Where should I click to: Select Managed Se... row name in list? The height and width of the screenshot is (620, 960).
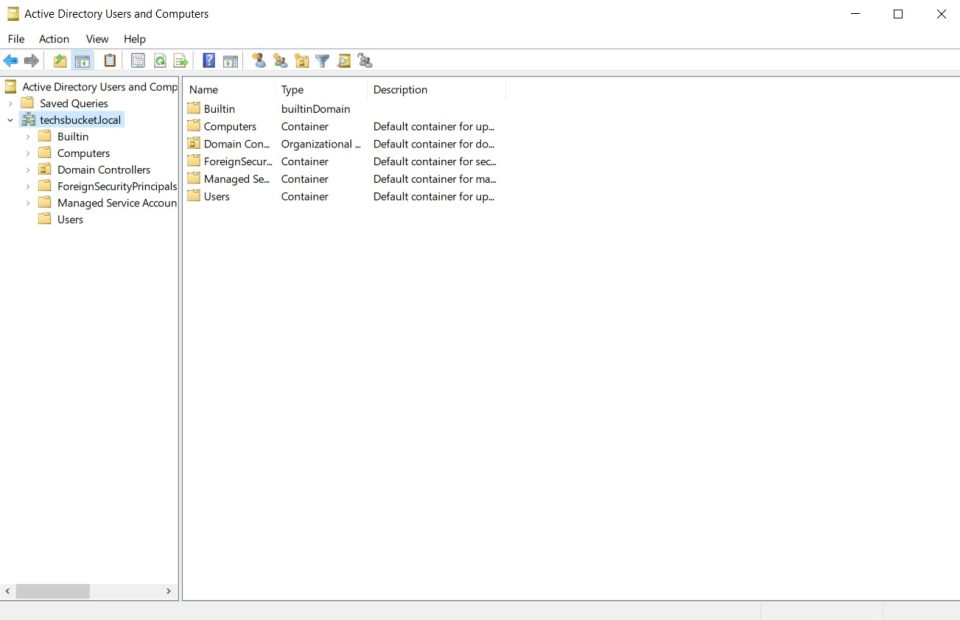pos(236,179)
